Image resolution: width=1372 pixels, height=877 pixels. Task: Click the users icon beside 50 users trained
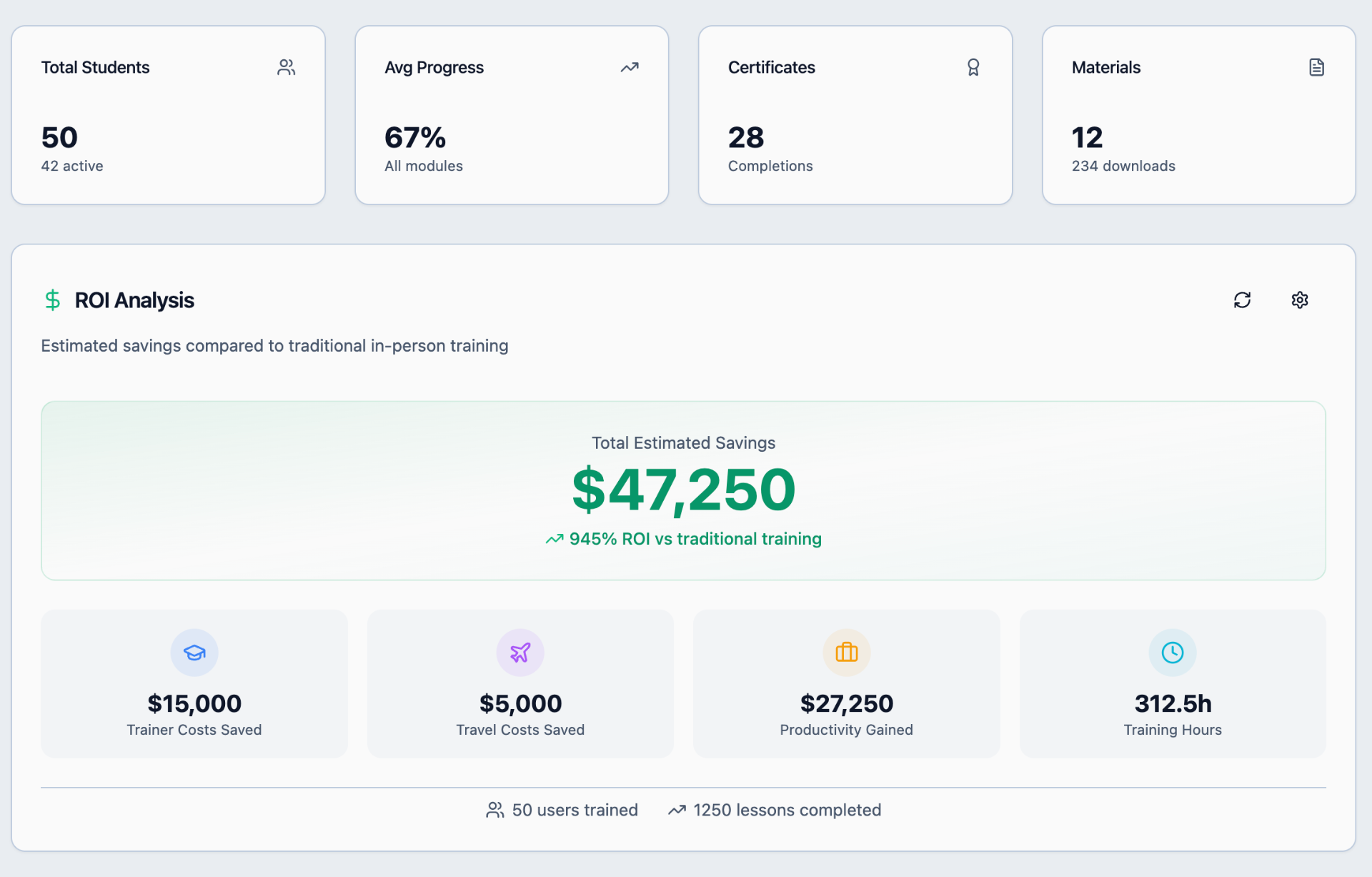tap(494, 810)
